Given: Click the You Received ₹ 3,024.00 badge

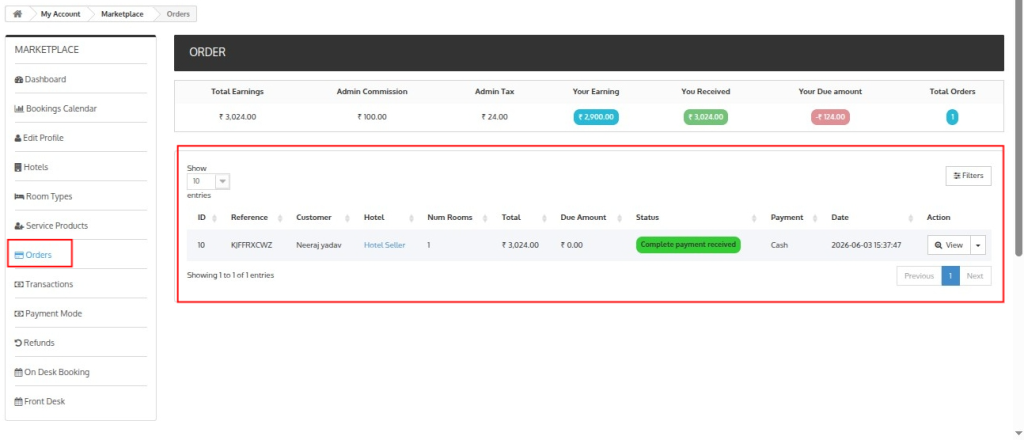Looking at the screenshot, I should pyautogui.click(x=706, y=118).
